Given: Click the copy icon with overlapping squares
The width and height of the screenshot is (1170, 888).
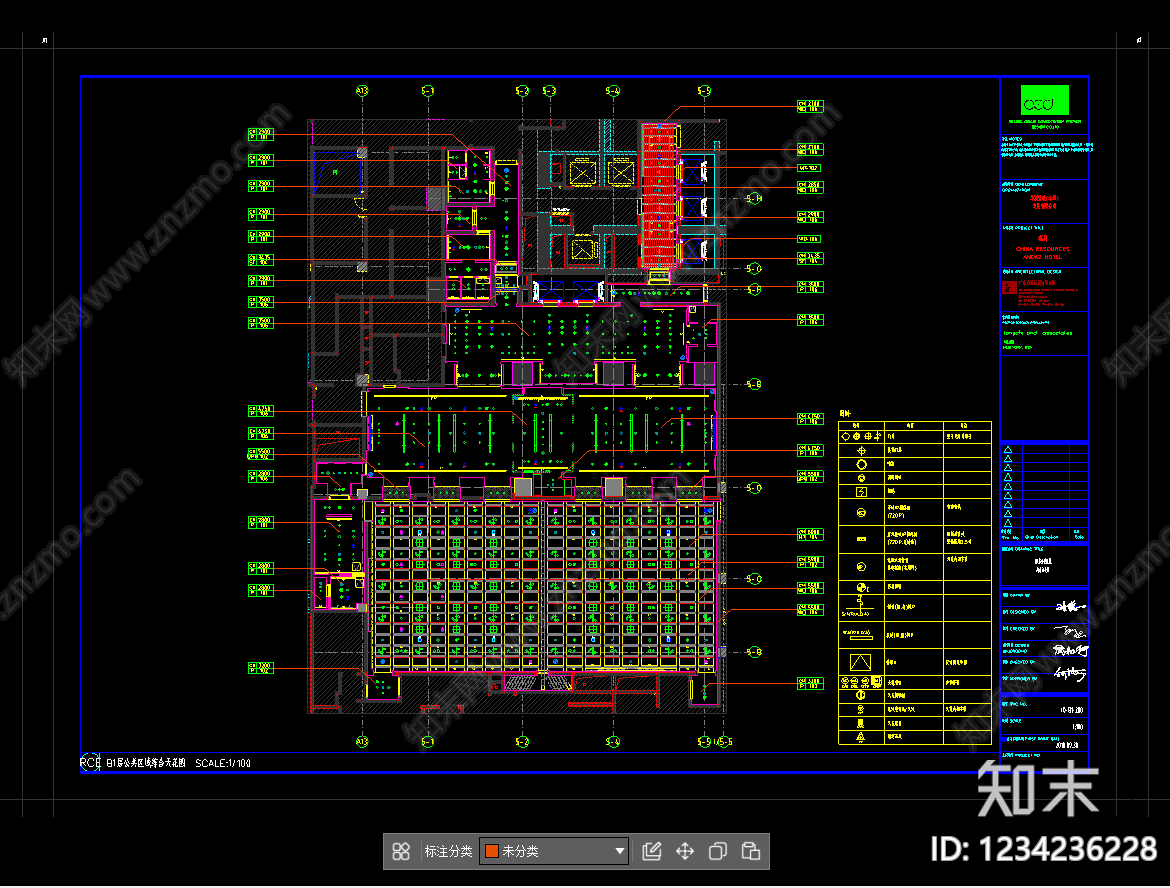Looking at the screenshot, I should click(718, 851).
